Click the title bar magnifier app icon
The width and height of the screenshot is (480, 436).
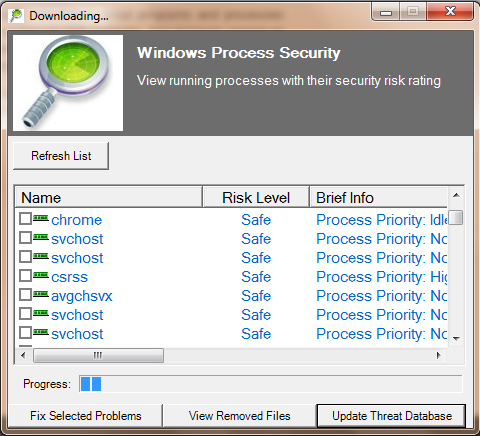coord(16,16)
